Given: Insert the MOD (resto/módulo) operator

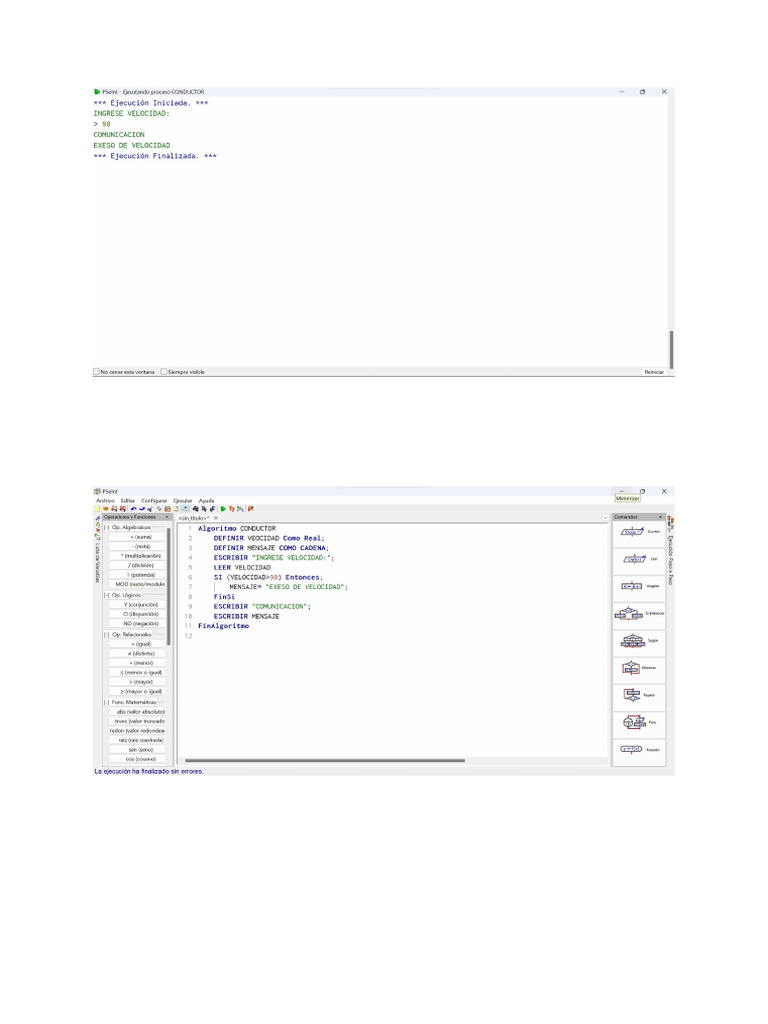Looking at the screenshot, I should [137, 584].
